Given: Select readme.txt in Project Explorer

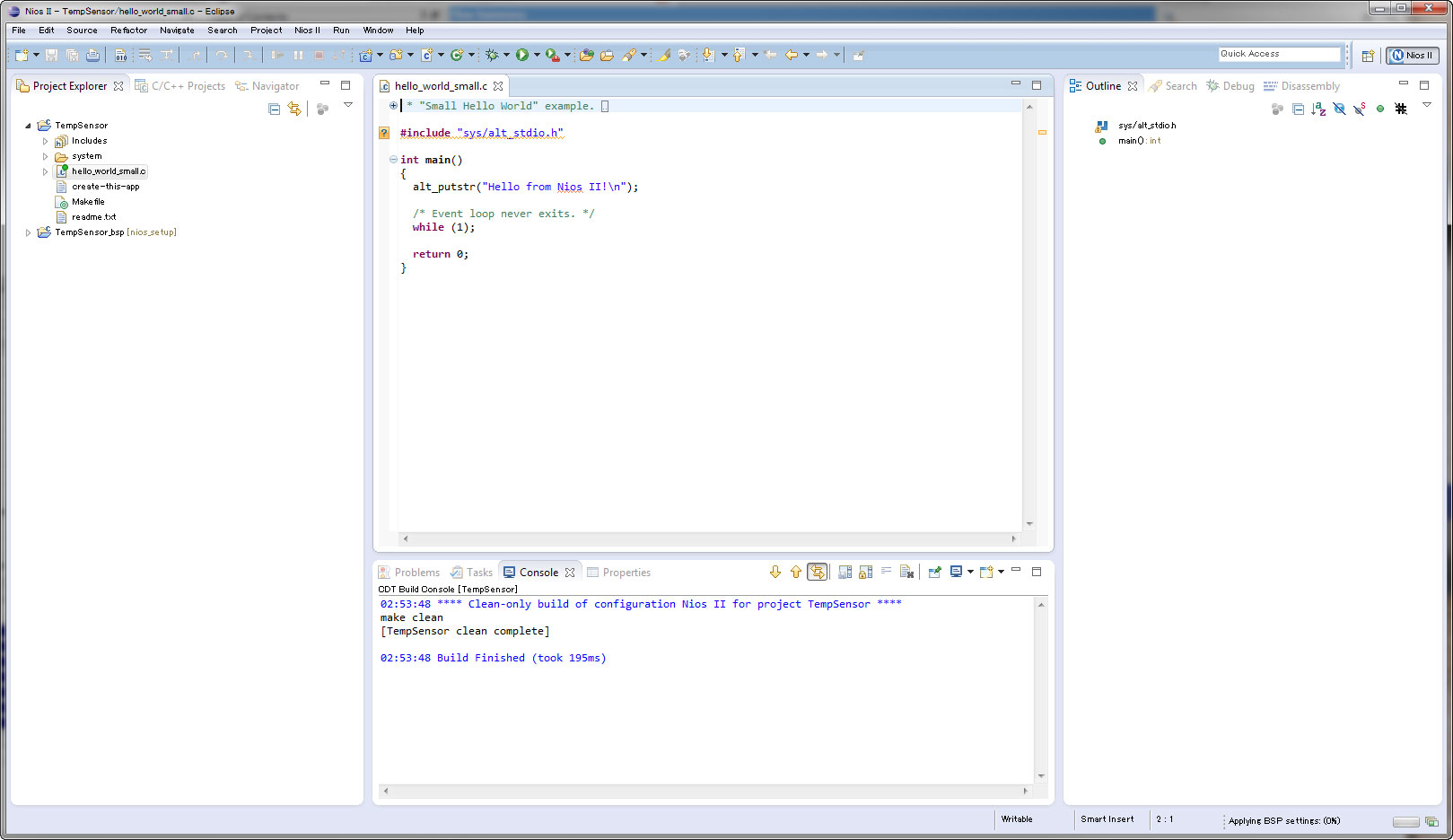Looking at the screenshot, I should [93, 217].
